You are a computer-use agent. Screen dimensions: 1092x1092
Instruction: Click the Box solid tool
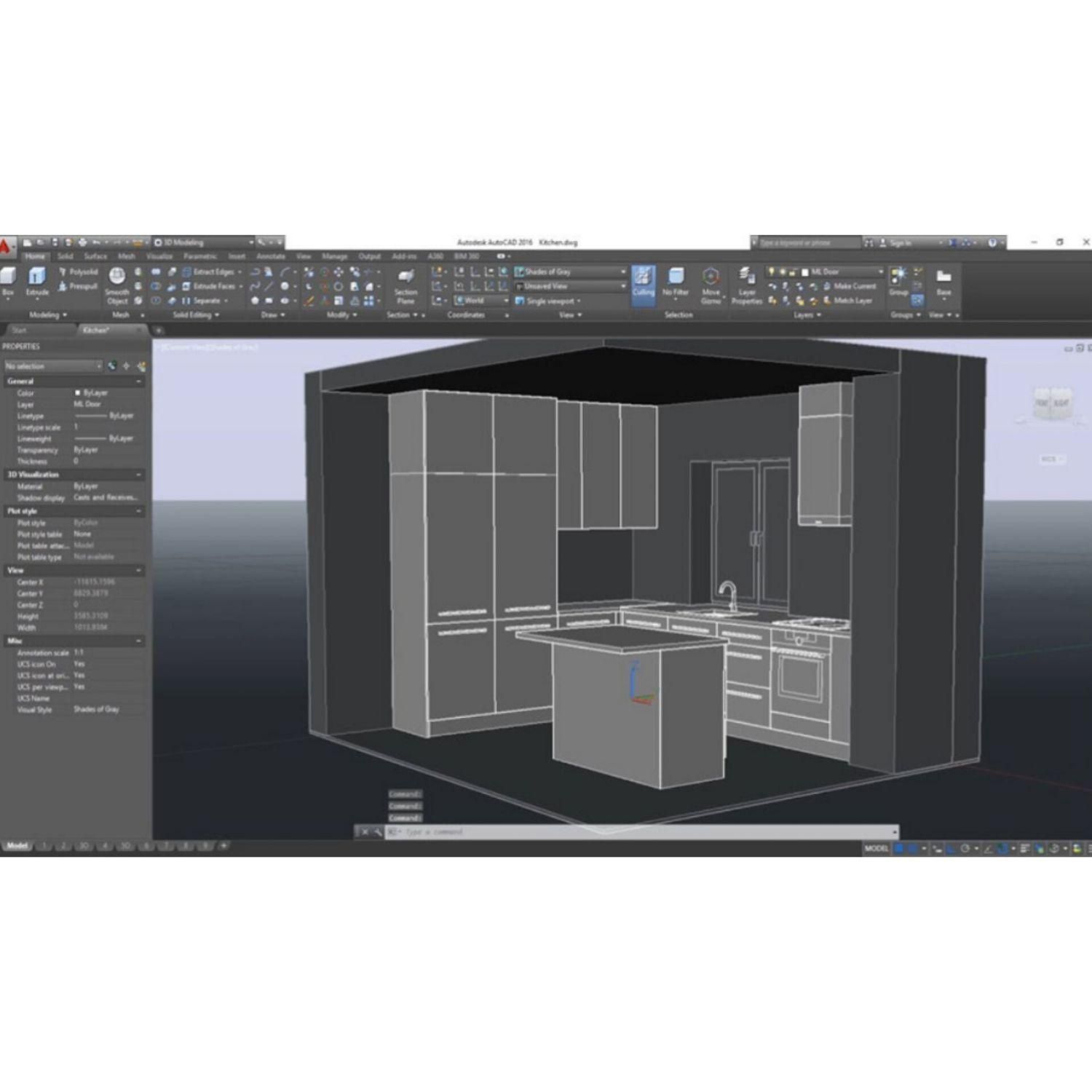[x=8, y=280]
